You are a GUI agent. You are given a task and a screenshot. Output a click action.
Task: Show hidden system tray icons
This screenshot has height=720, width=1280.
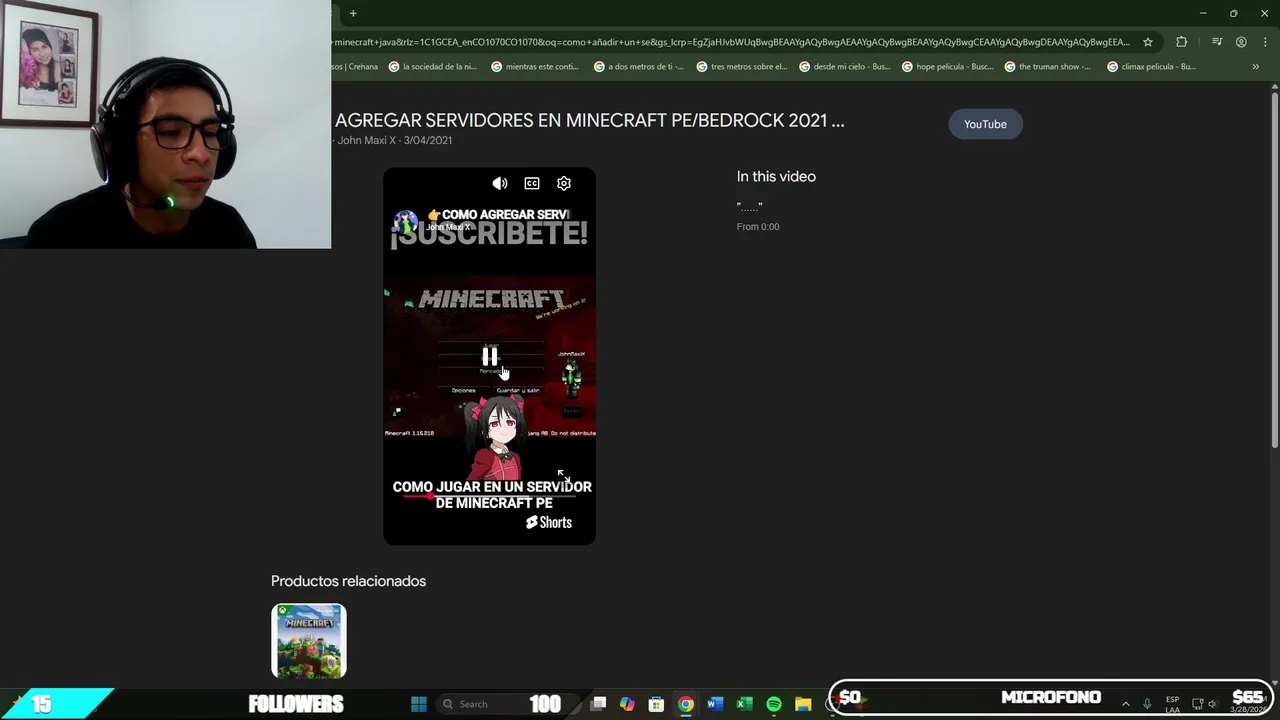pos(1125,704)
